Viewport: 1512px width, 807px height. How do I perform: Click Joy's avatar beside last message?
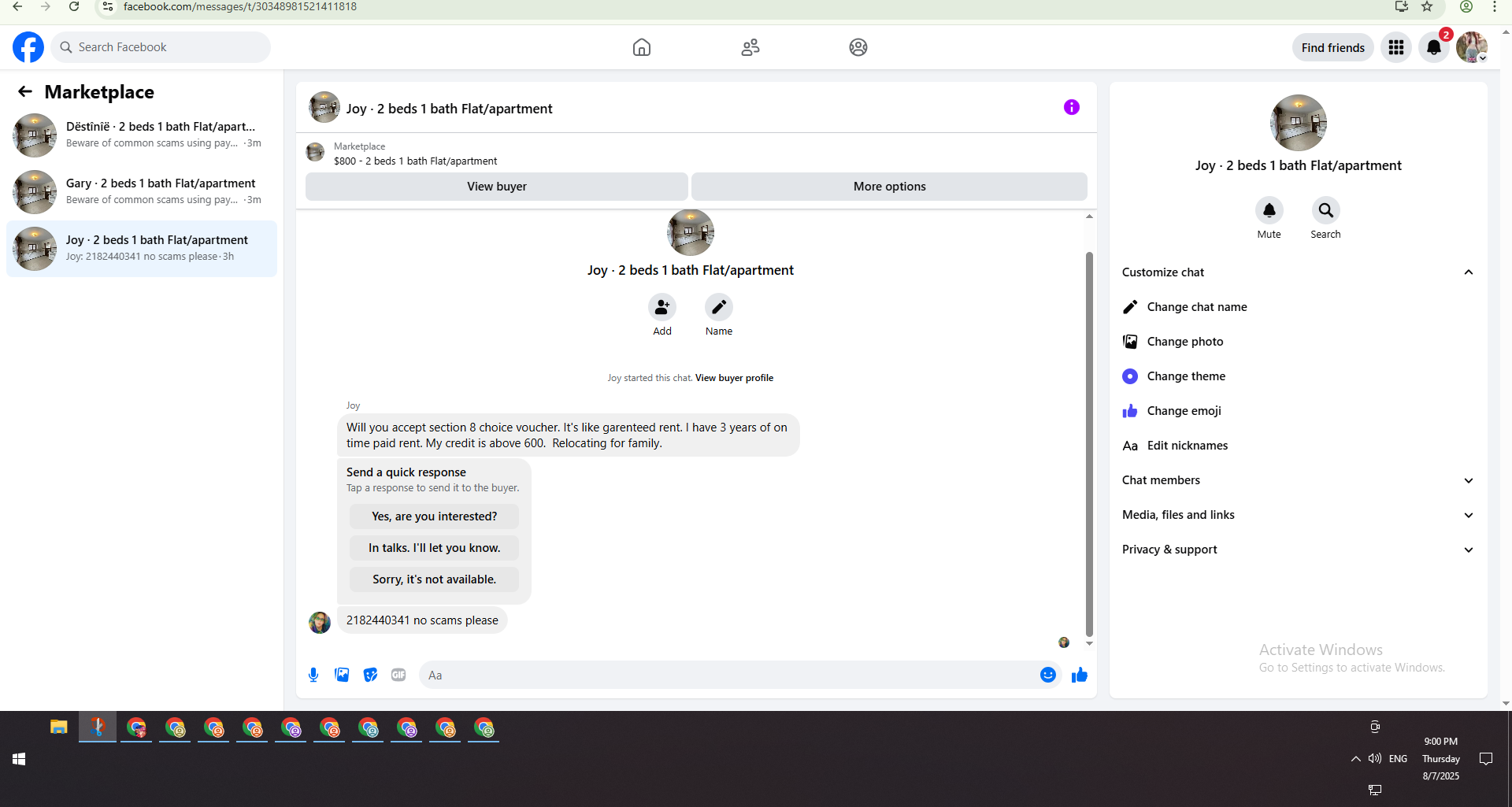[x=320, y=622]
